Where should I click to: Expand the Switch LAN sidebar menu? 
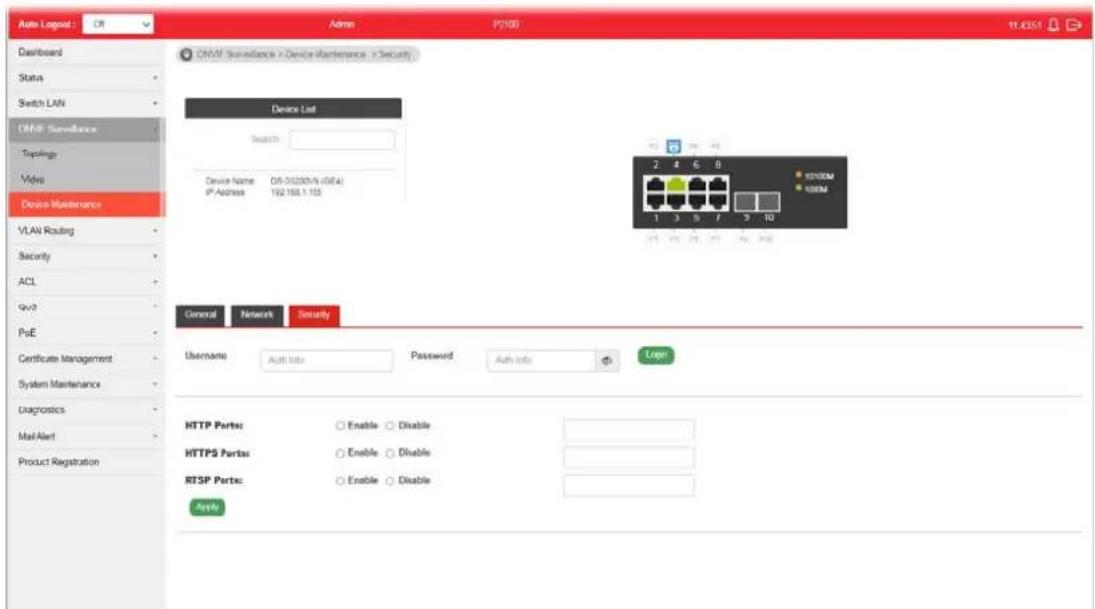point(87,103)
